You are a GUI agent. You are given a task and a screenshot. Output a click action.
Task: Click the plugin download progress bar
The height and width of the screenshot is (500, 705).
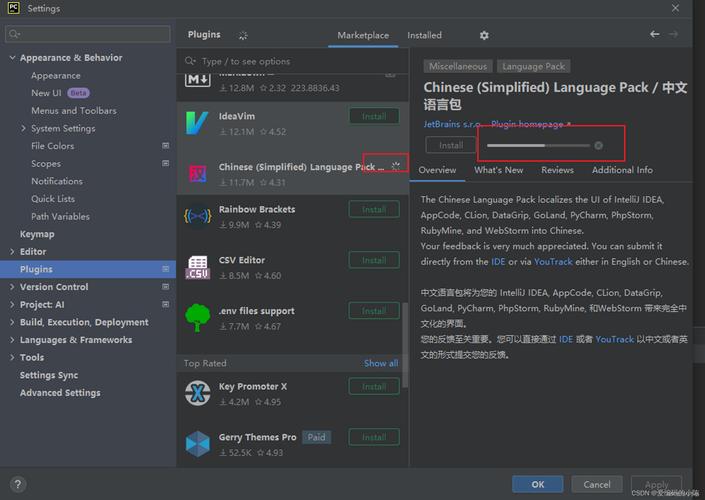tap(538, 145)
